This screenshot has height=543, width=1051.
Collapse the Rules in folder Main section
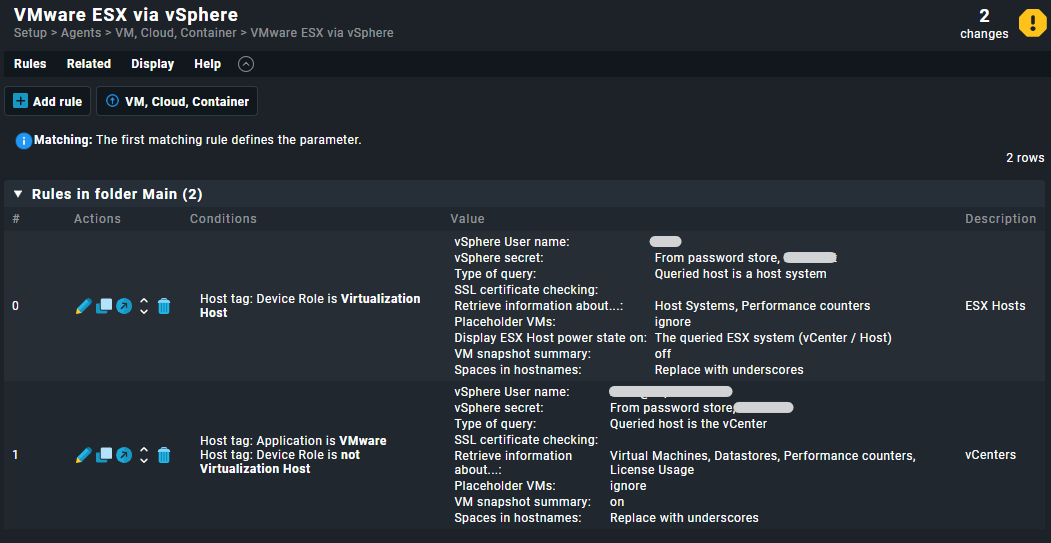point(18,194)
